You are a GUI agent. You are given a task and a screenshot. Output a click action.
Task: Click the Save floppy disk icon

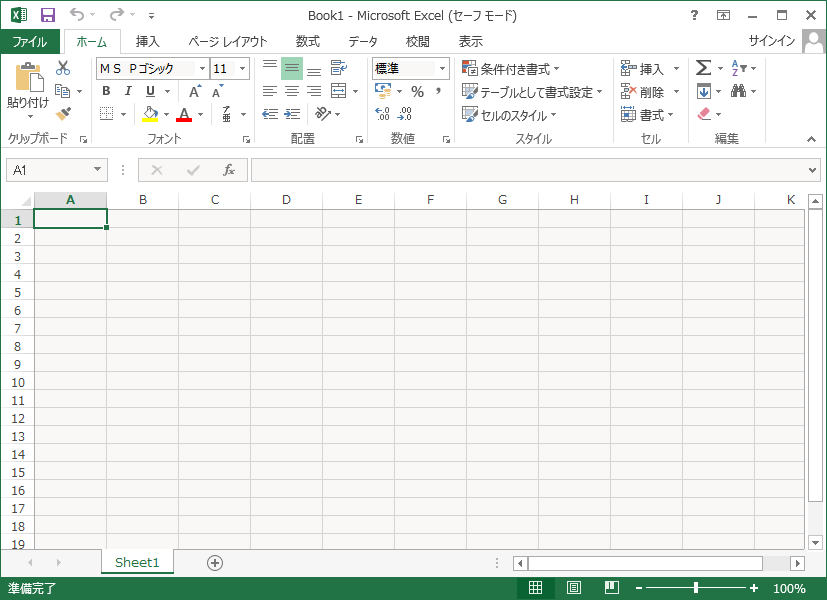[x=47, y=15]
